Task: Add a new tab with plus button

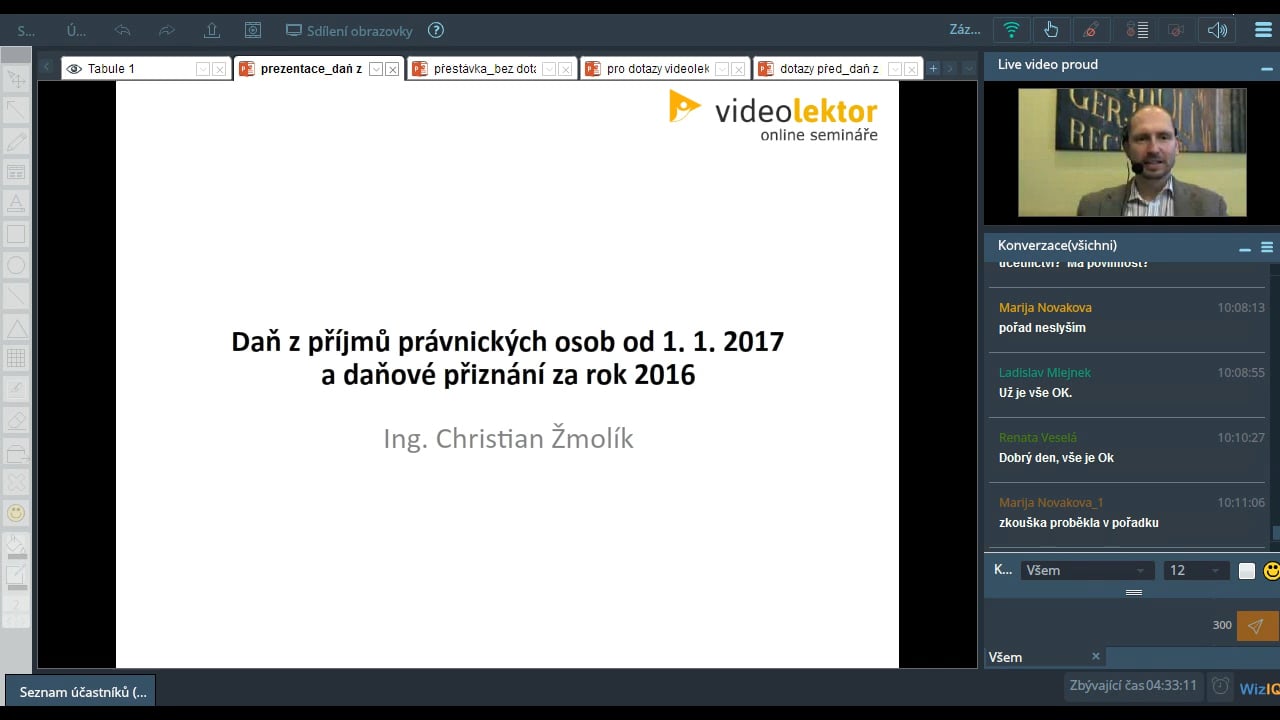Action: point(933,68)
